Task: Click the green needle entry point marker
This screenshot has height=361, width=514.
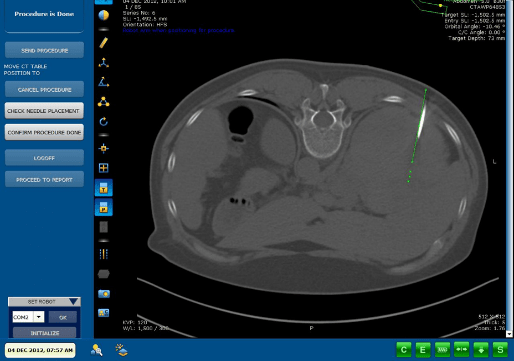Action: (426, 90)
